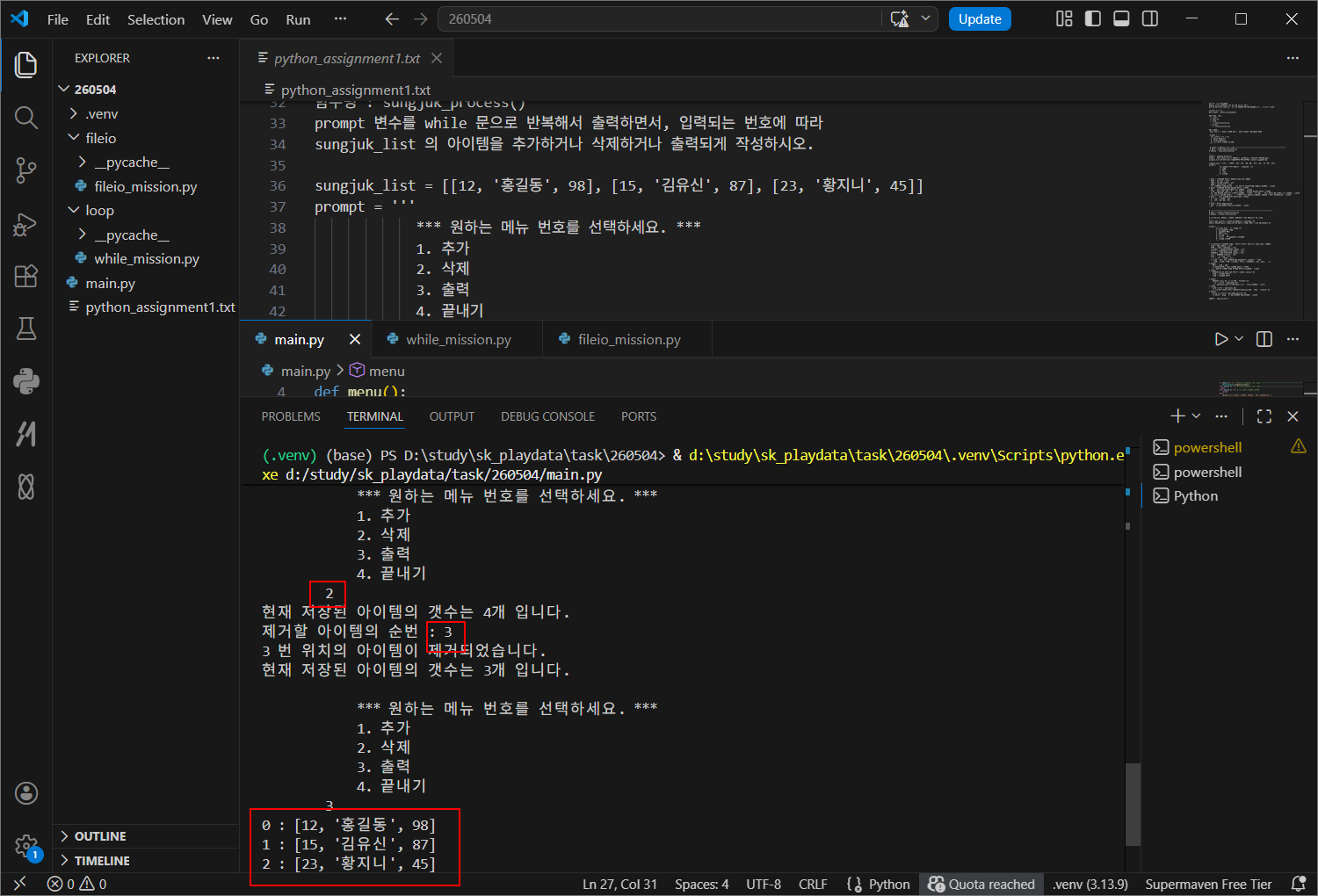Screen dimensions: 1318x896
Task: Show overflow menu items with ellipsis
Action: click(341, 19)
